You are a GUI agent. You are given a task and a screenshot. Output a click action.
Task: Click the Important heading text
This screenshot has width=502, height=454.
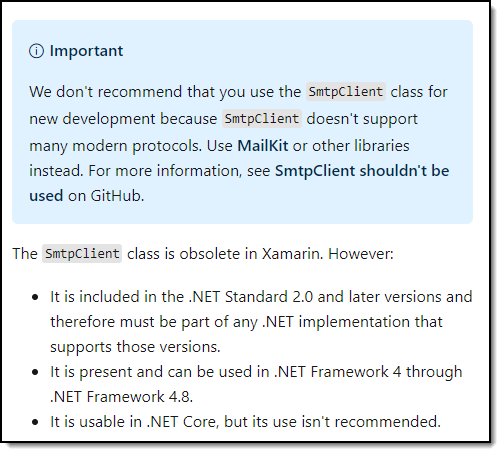coord(86,51)
